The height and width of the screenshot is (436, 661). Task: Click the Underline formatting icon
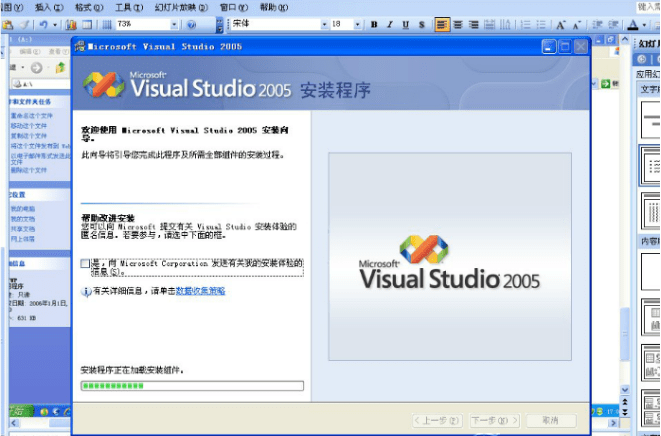(403, 23)
